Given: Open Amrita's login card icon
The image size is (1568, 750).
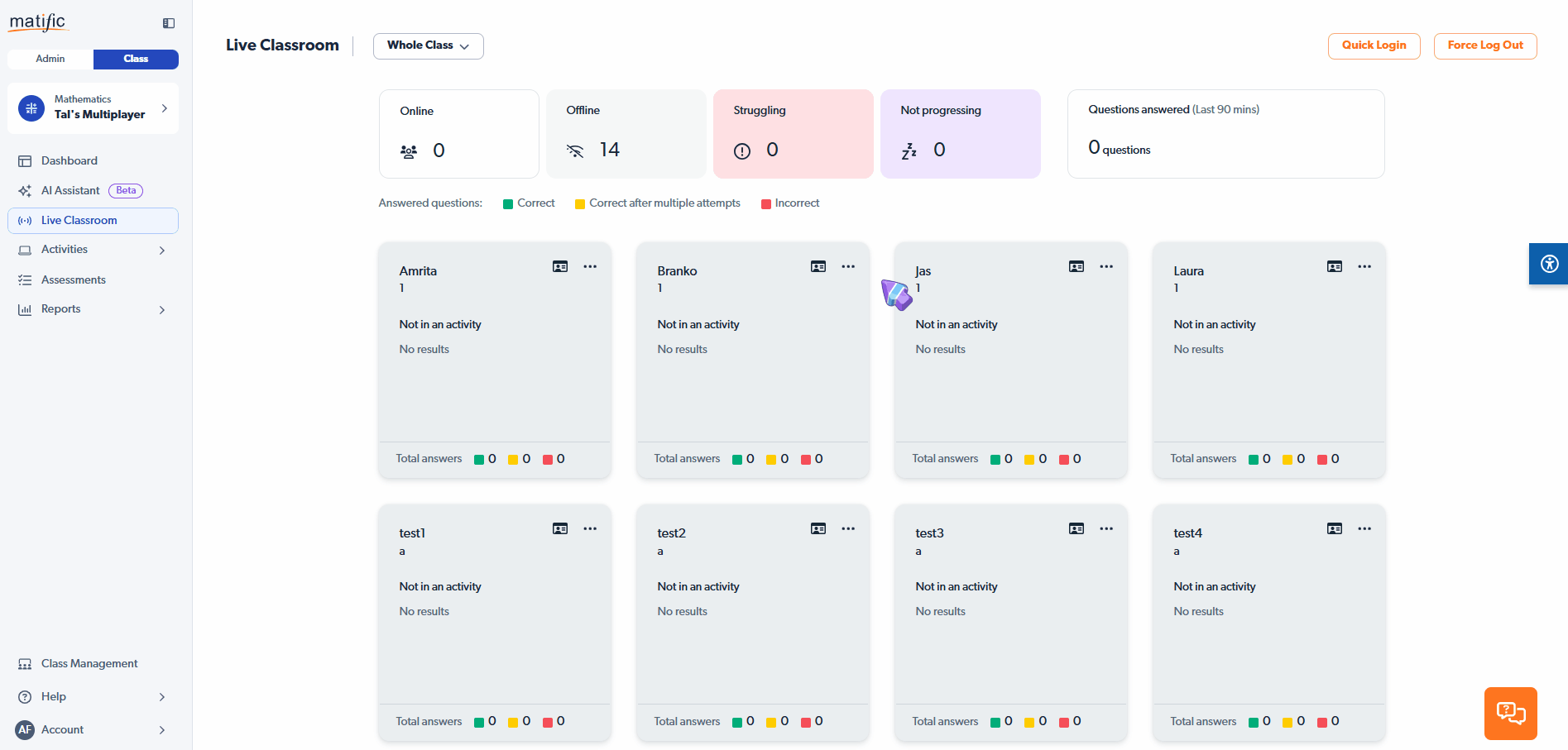Looking at the screenshot, I should click(x=560, y=266).
